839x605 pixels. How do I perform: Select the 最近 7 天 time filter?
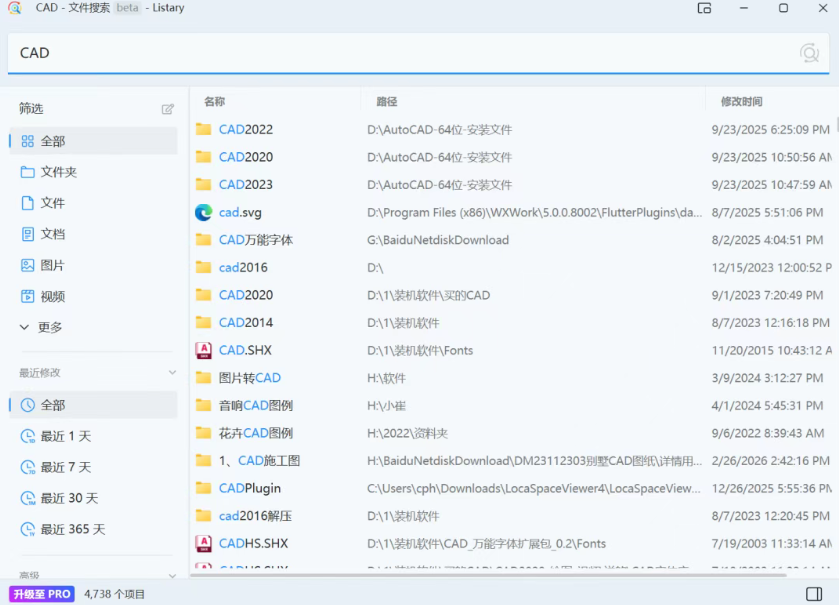(x=65, y=467)
